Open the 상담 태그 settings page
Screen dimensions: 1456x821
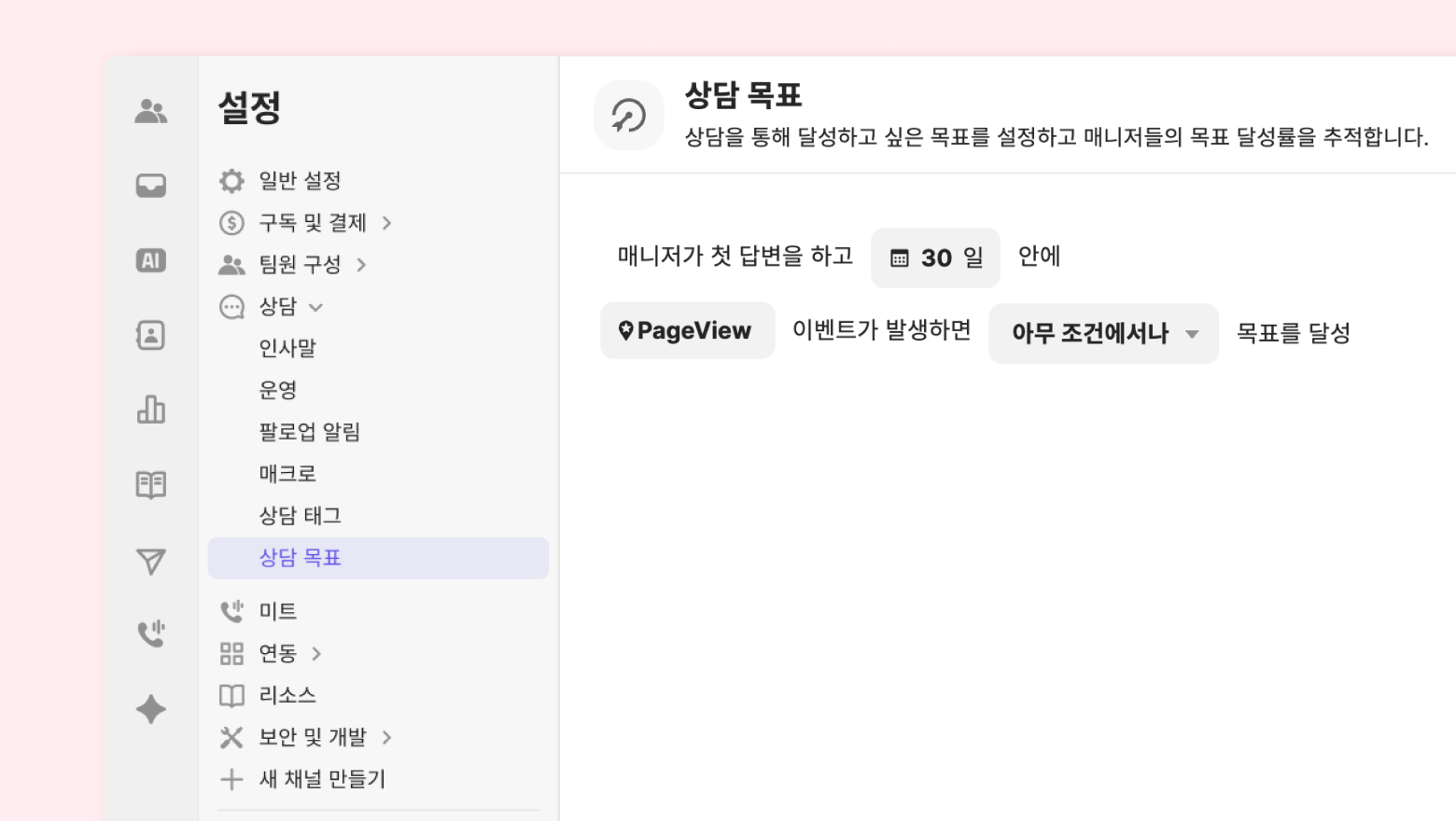[300, 516]
